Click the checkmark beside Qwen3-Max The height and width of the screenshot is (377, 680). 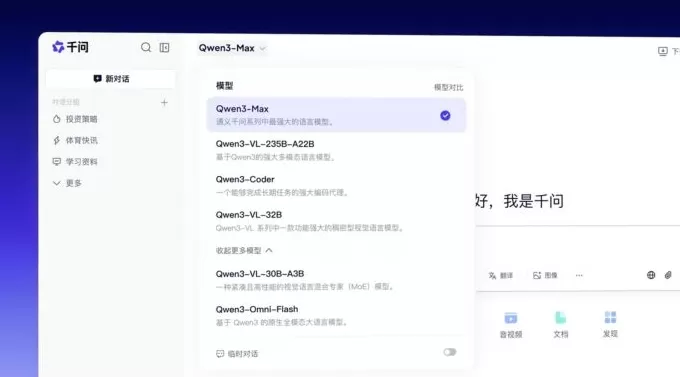445,115
